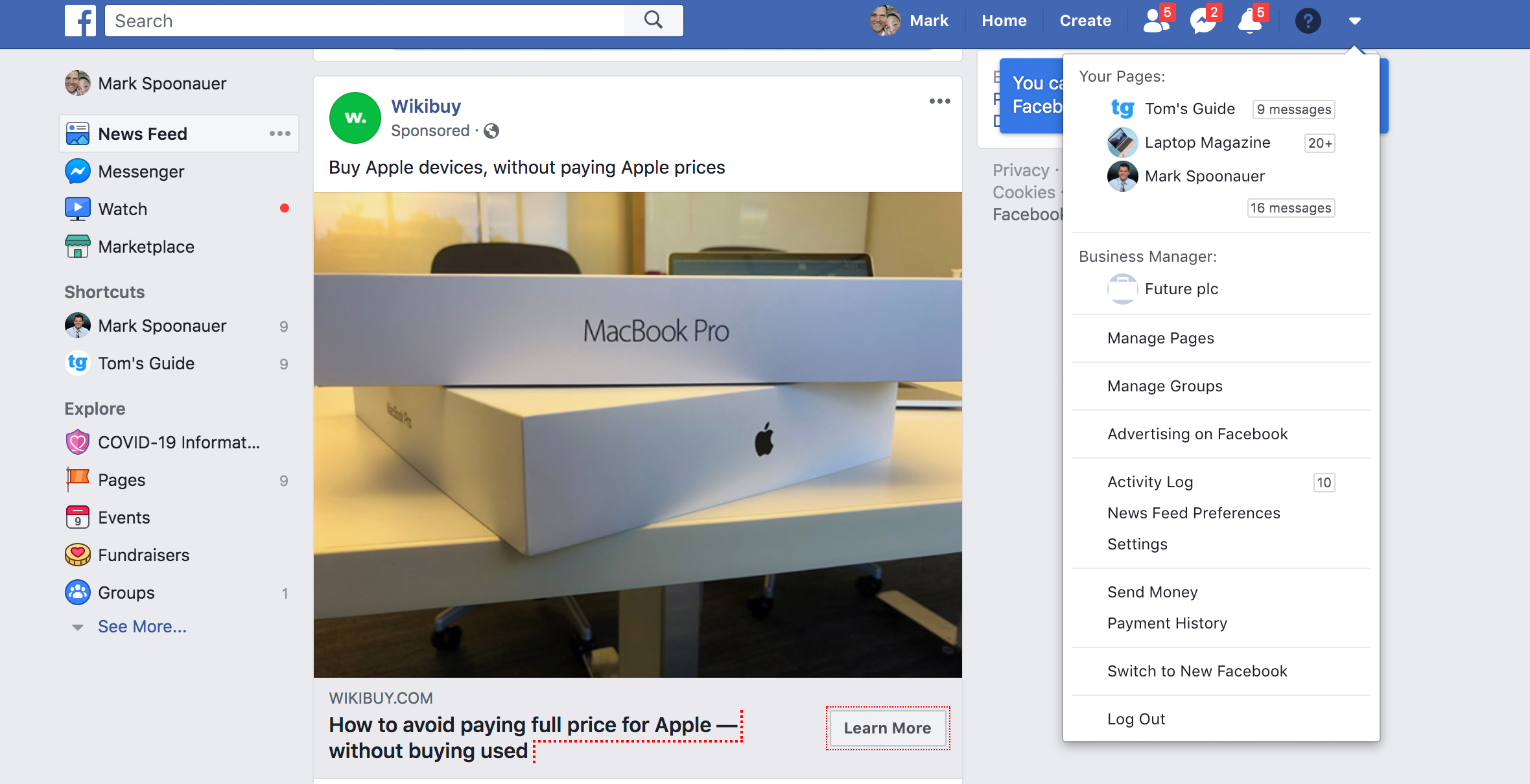
Task: Click Tom's Guide 9 messages badge
Action: click(x=1293, y=110)
